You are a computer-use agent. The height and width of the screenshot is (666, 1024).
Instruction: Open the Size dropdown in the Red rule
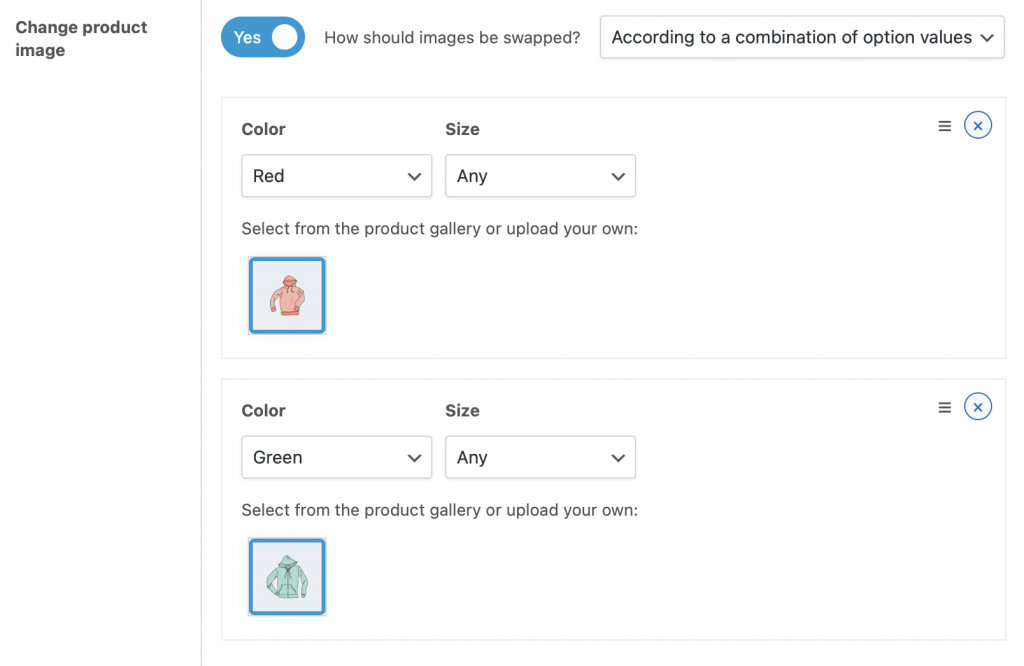pyautogui.click(x=540, y=175)
